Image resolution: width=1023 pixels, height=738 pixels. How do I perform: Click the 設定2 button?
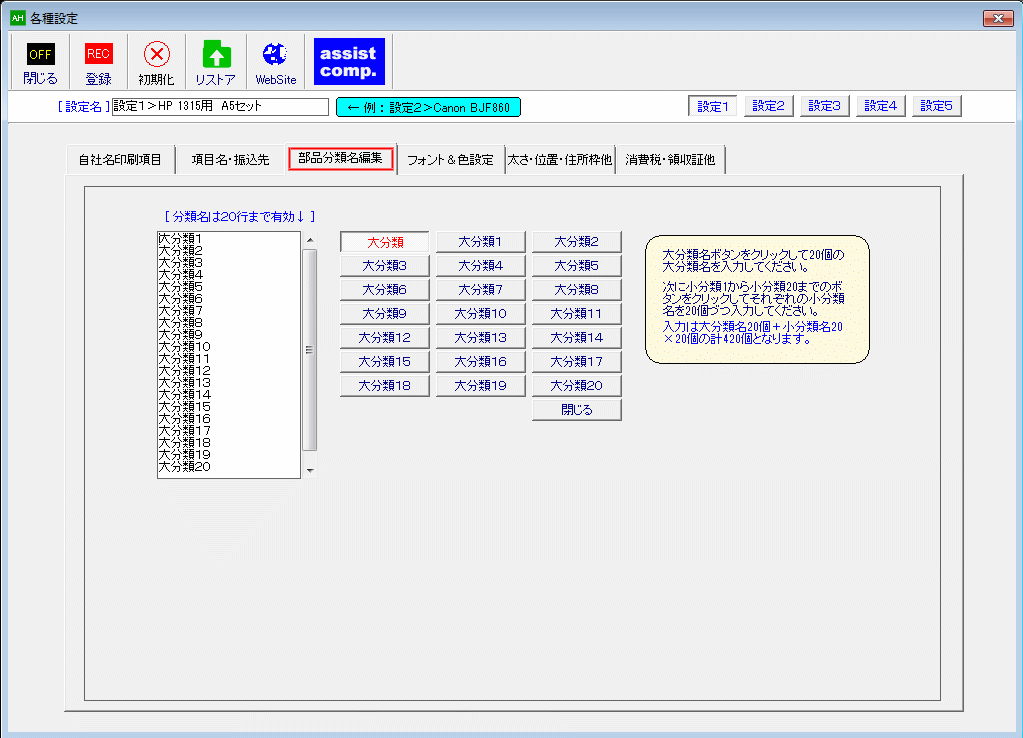[767, 105]
